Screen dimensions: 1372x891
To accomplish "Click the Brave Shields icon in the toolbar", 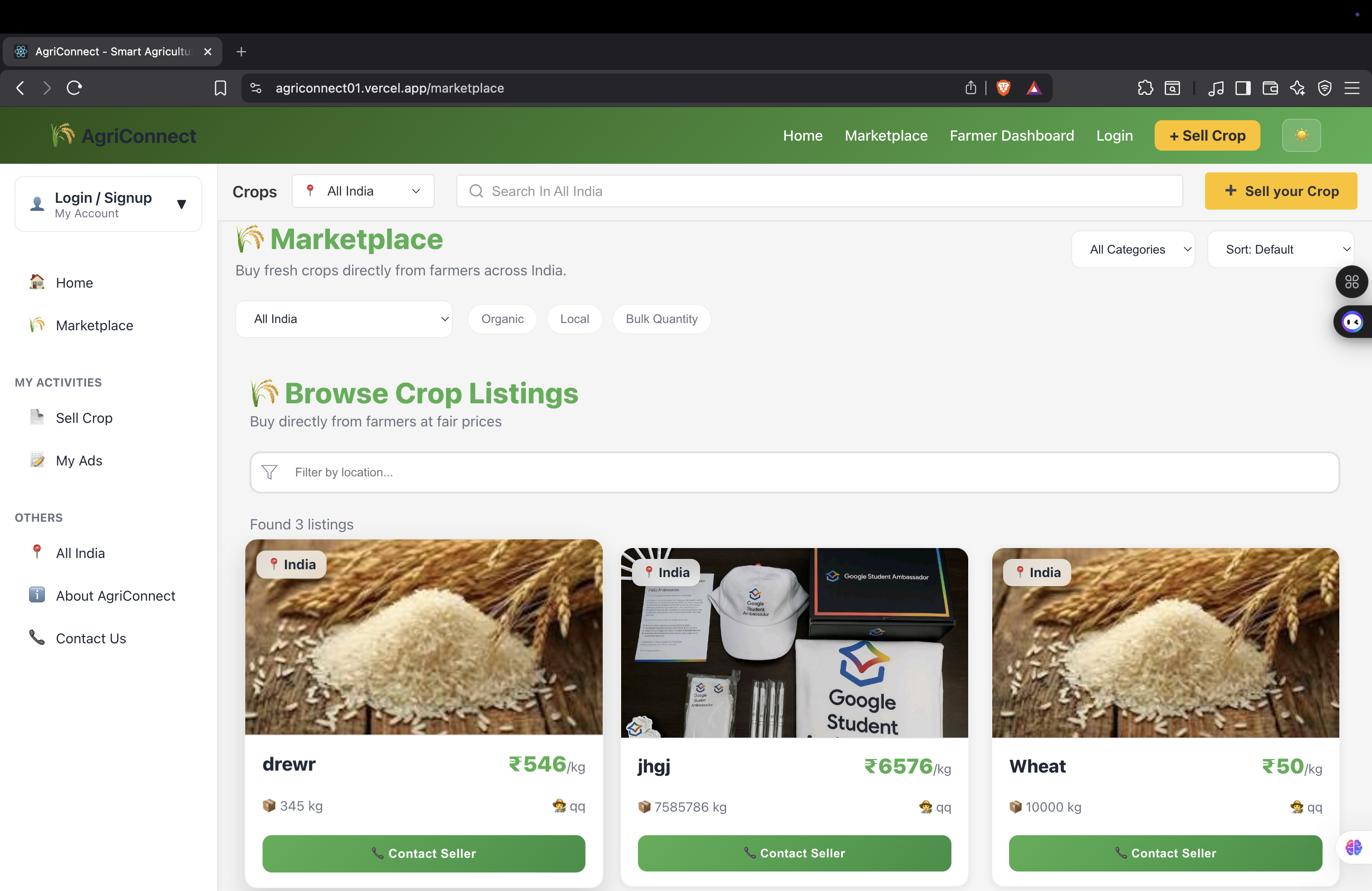I will [x=1003, y=88].
